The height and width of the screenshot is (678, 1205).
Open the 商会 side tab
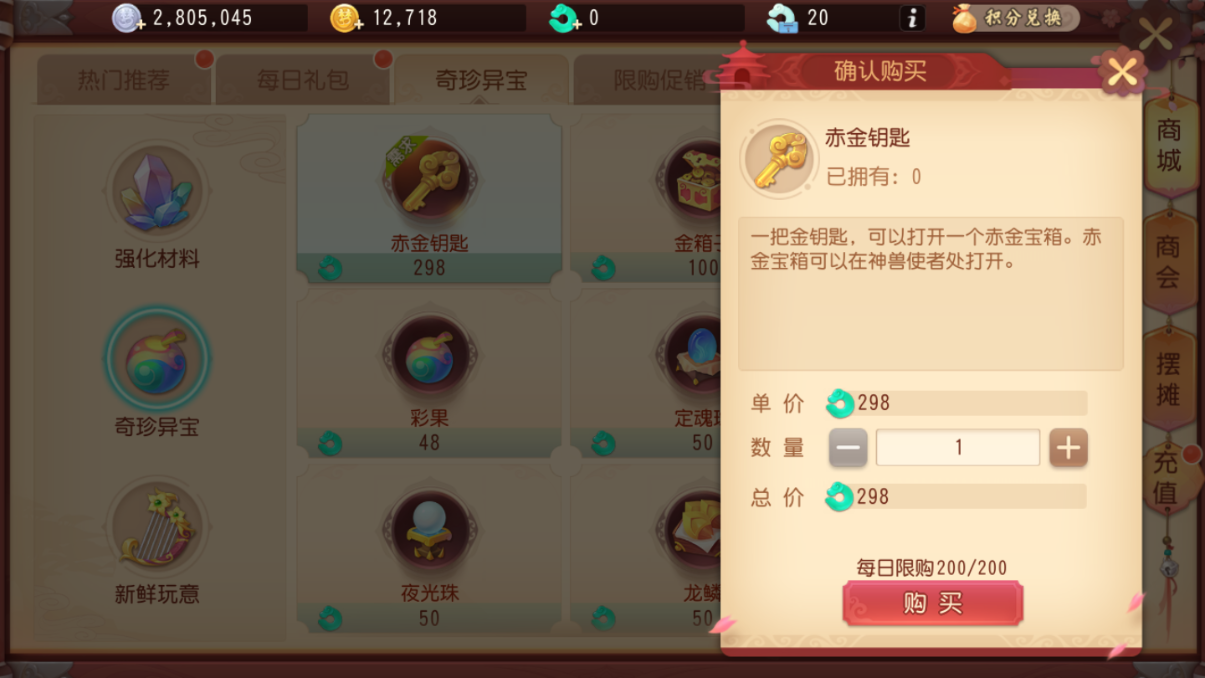click(x=1168, y=262)
